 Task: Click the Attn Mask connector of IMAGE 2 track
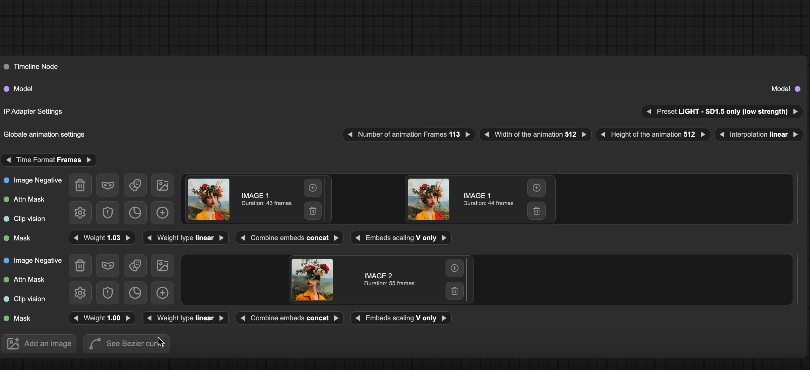(x=6, y=280)
